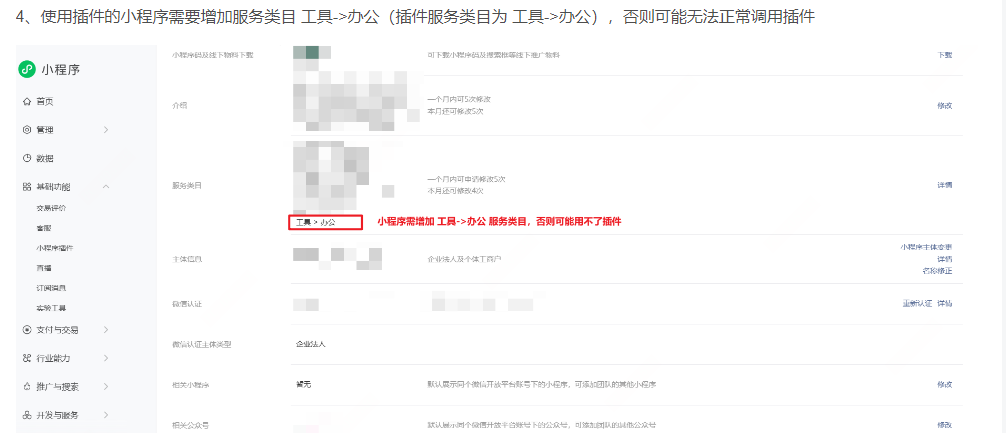Expand the 支付与交易 menu chevron
1006x433 pixels.
click(x=106, y=330)
